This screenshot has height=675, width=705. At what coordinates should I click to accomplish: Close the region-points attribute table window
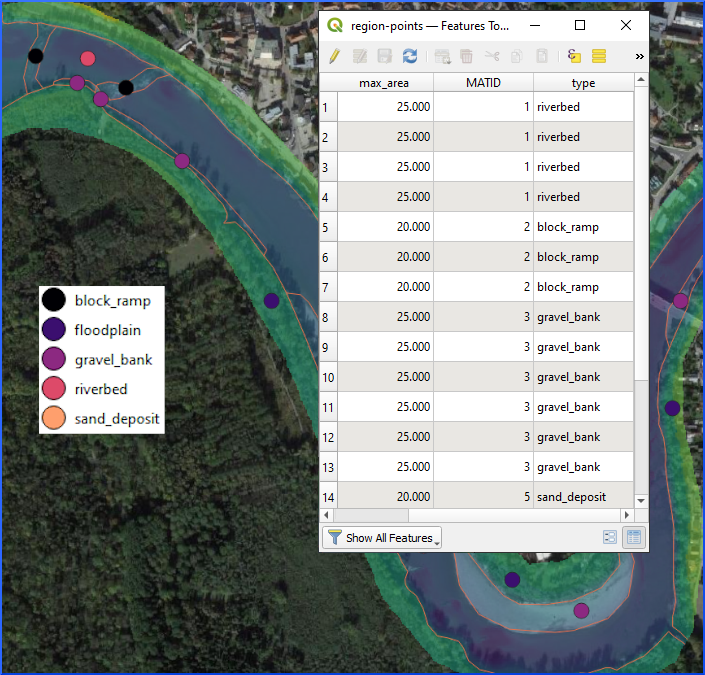pyautogui.click(x=626, y=25)
